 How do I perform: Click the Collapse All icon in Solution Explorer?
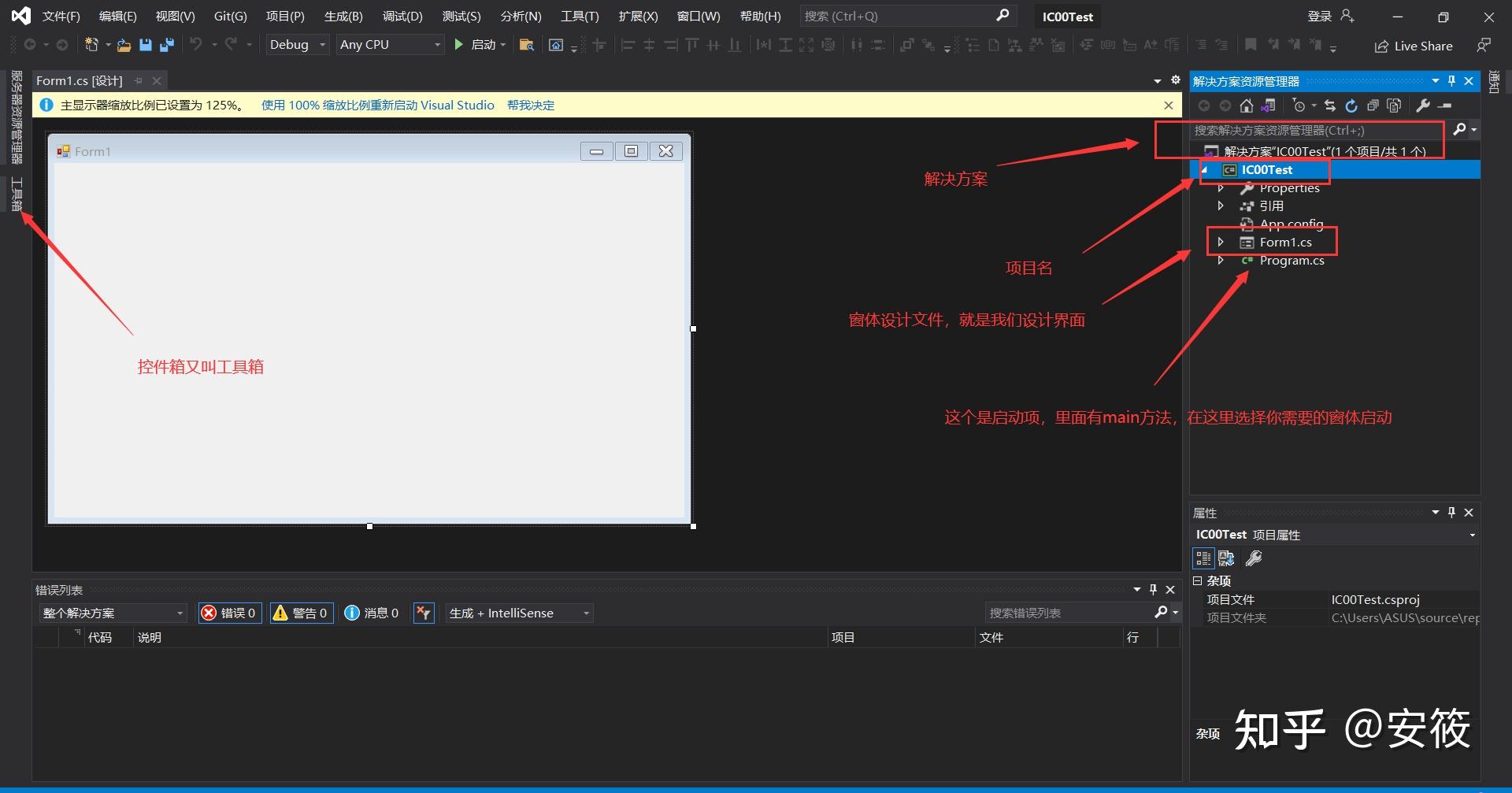click(1373, 106)
